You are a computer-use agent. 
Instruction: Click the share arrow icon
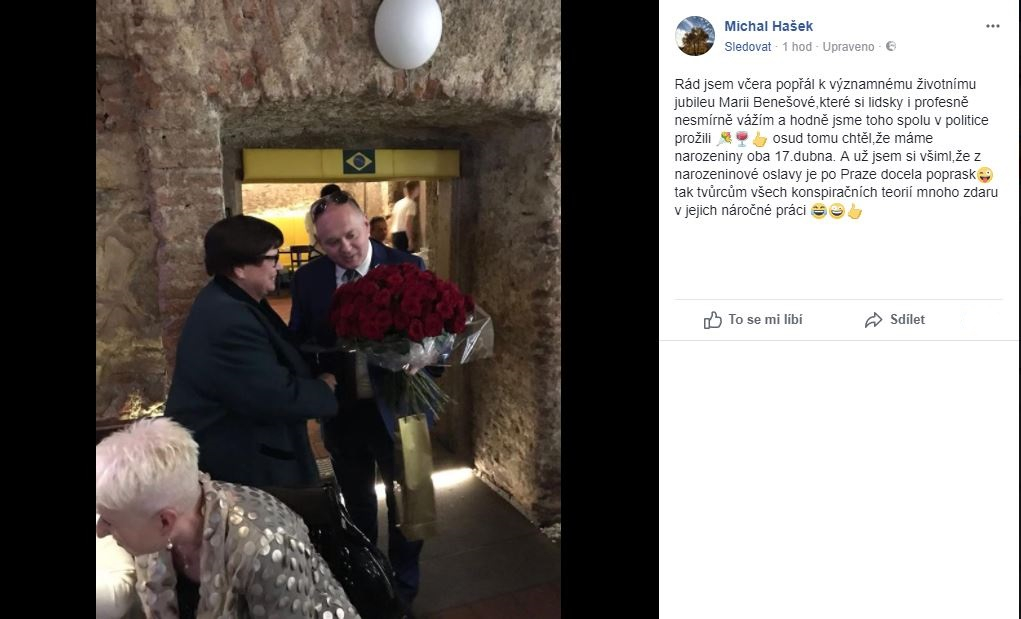click(873, 320)
